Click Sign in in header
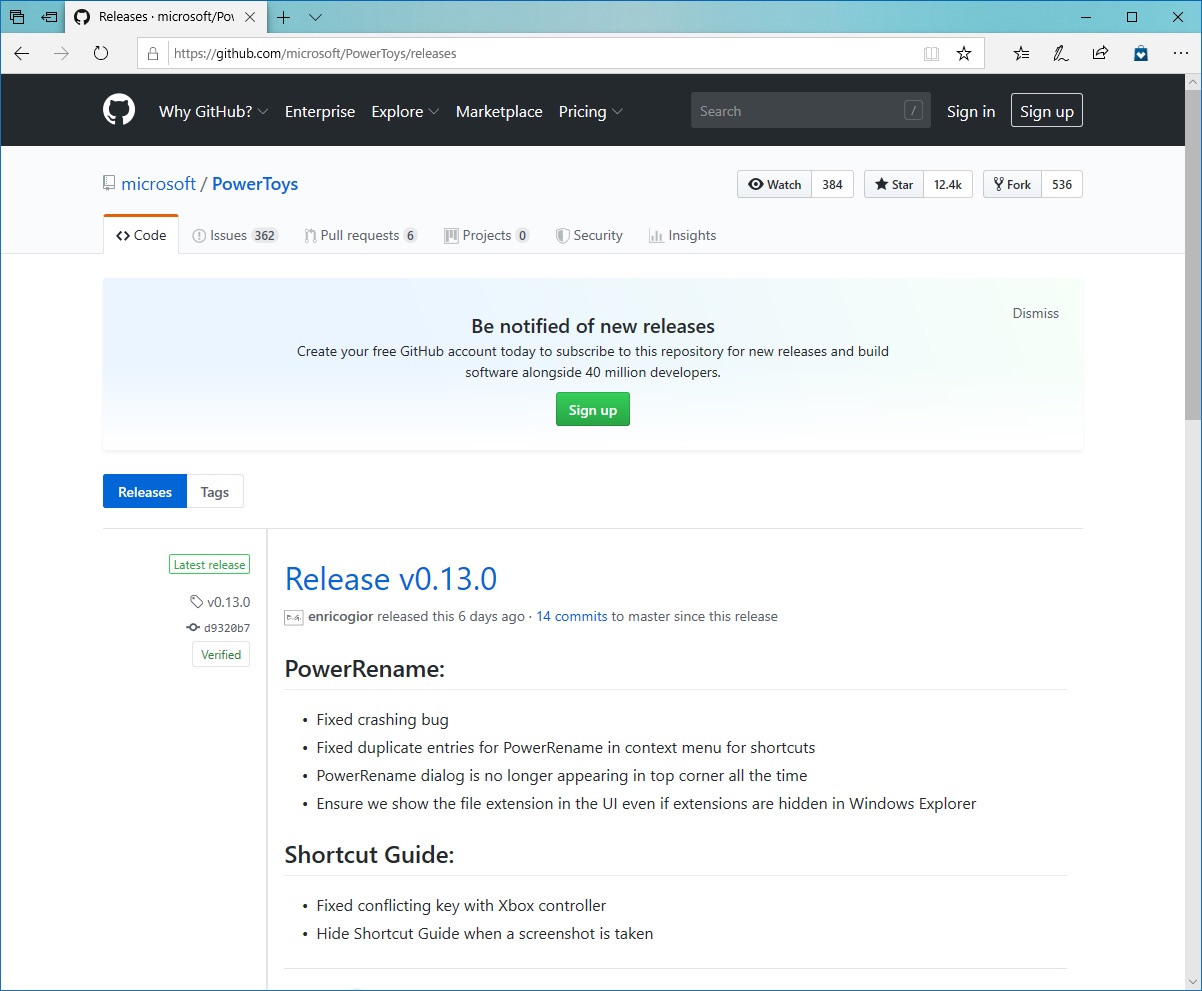The width and height of the screenshot is (1202, 991). pos(971,111)
